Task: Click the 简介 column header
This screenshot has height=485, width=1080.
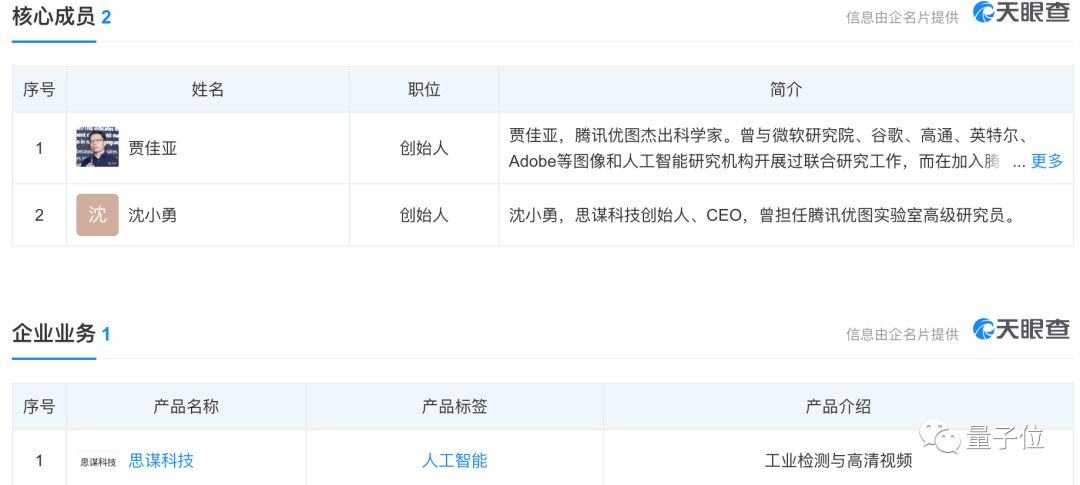Action: coord(786,90)
